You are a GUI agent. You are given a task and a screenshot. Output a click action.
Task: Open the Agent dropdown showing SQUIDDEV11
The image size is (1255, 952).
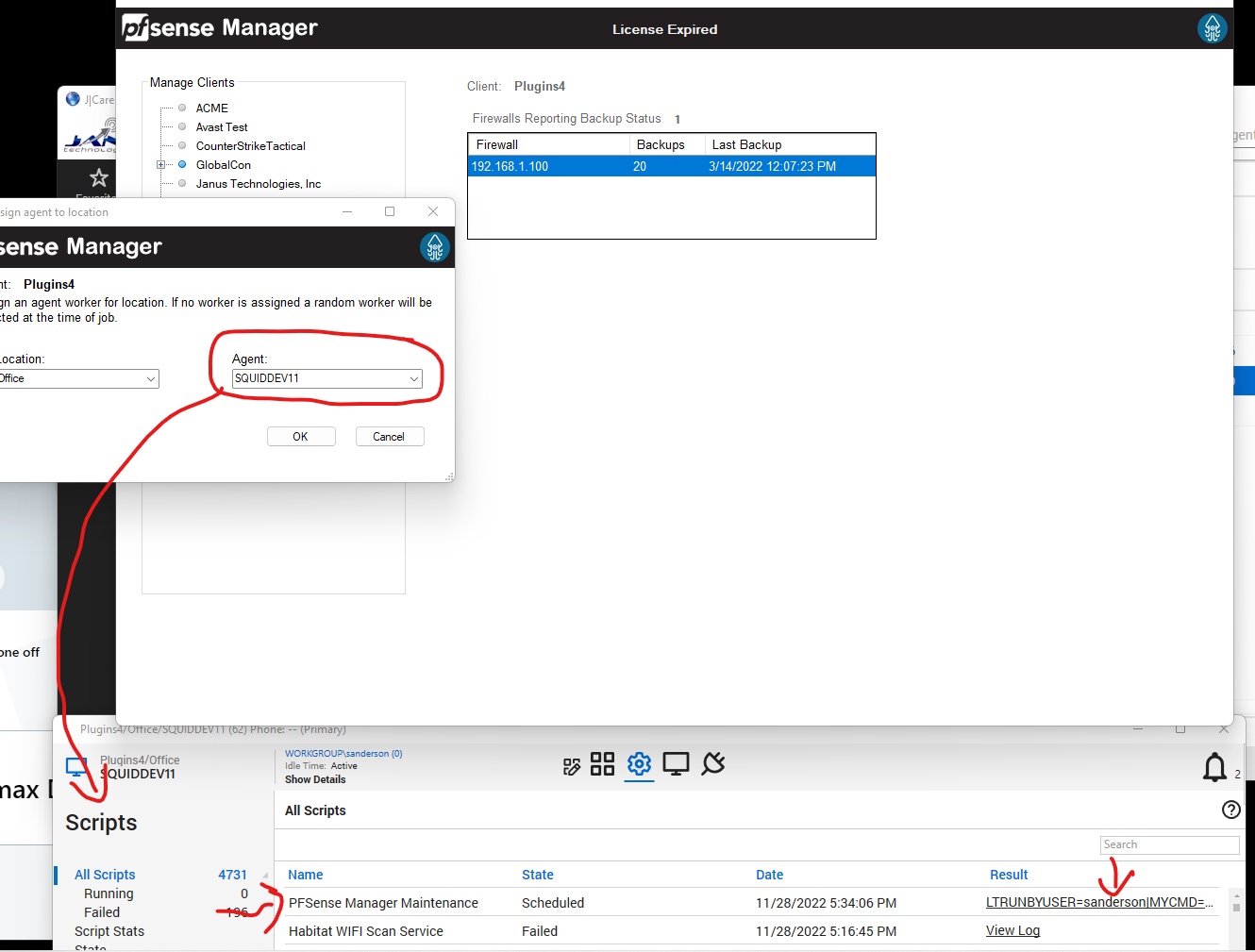[x=327, y=378]
